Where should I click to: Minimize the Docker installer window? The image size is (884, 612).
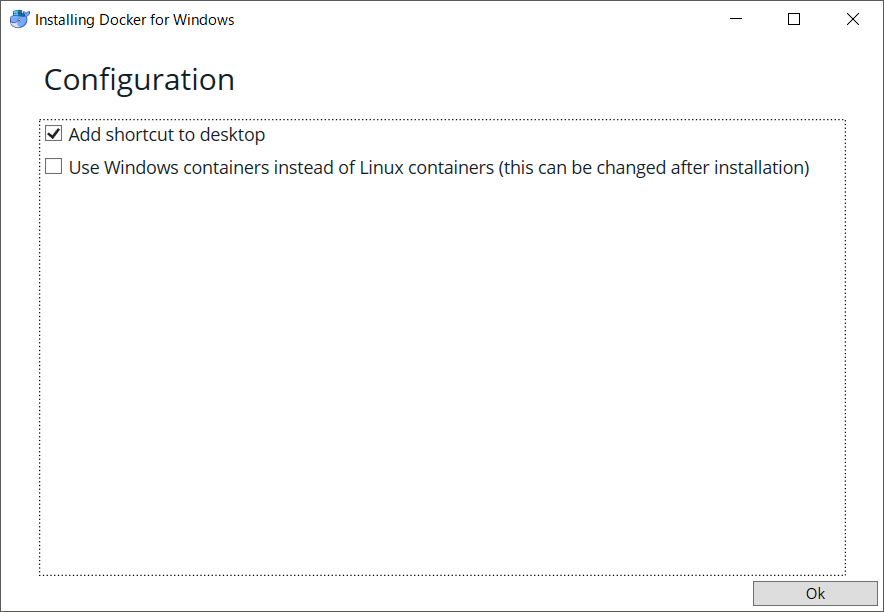coord(736,19)
